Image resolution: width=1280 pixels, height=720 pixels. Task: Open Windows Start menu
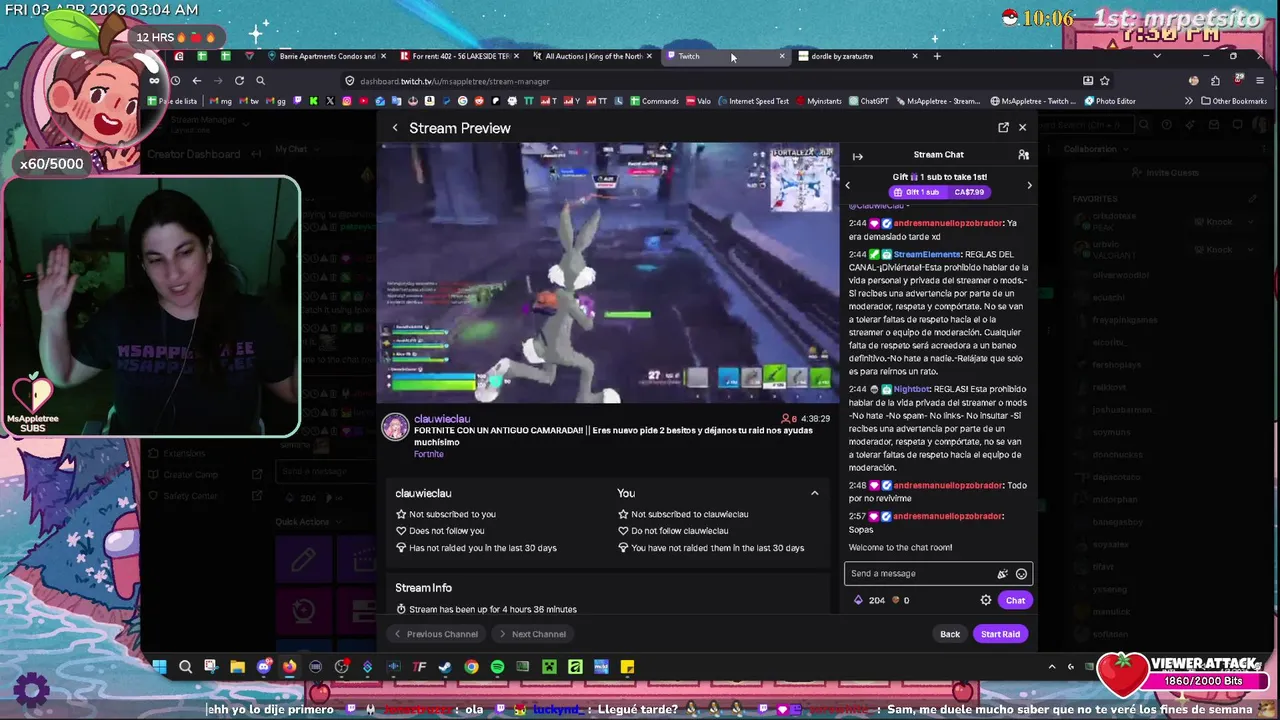point(159,667)
